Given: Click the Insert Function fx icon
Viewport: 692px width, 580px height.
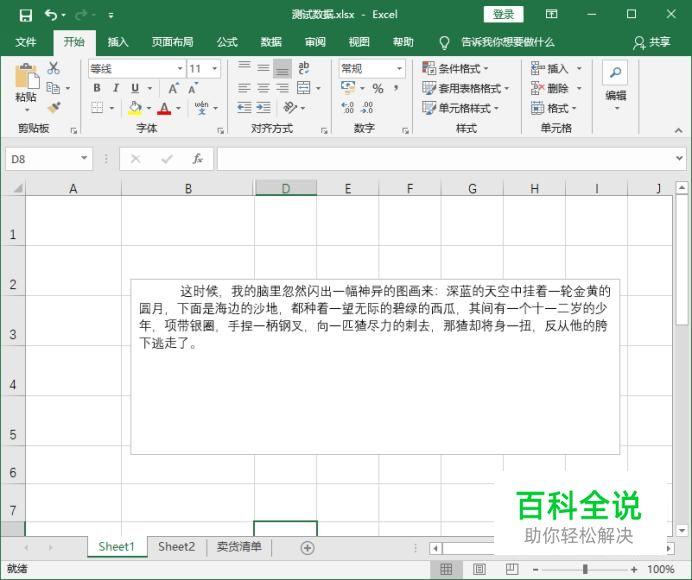Looking at the screenshot, I should click(x=197, y=159).
